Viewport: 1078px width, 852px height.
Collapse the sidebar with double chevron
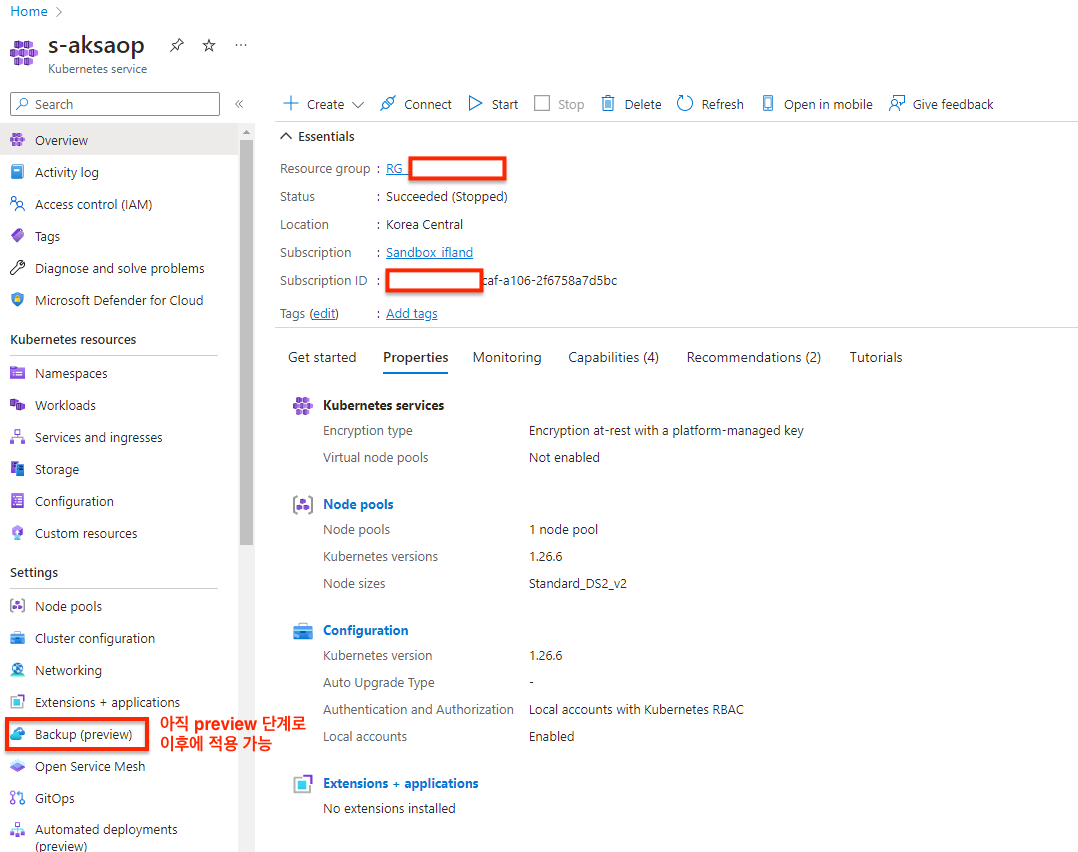(x=239, y=104)
